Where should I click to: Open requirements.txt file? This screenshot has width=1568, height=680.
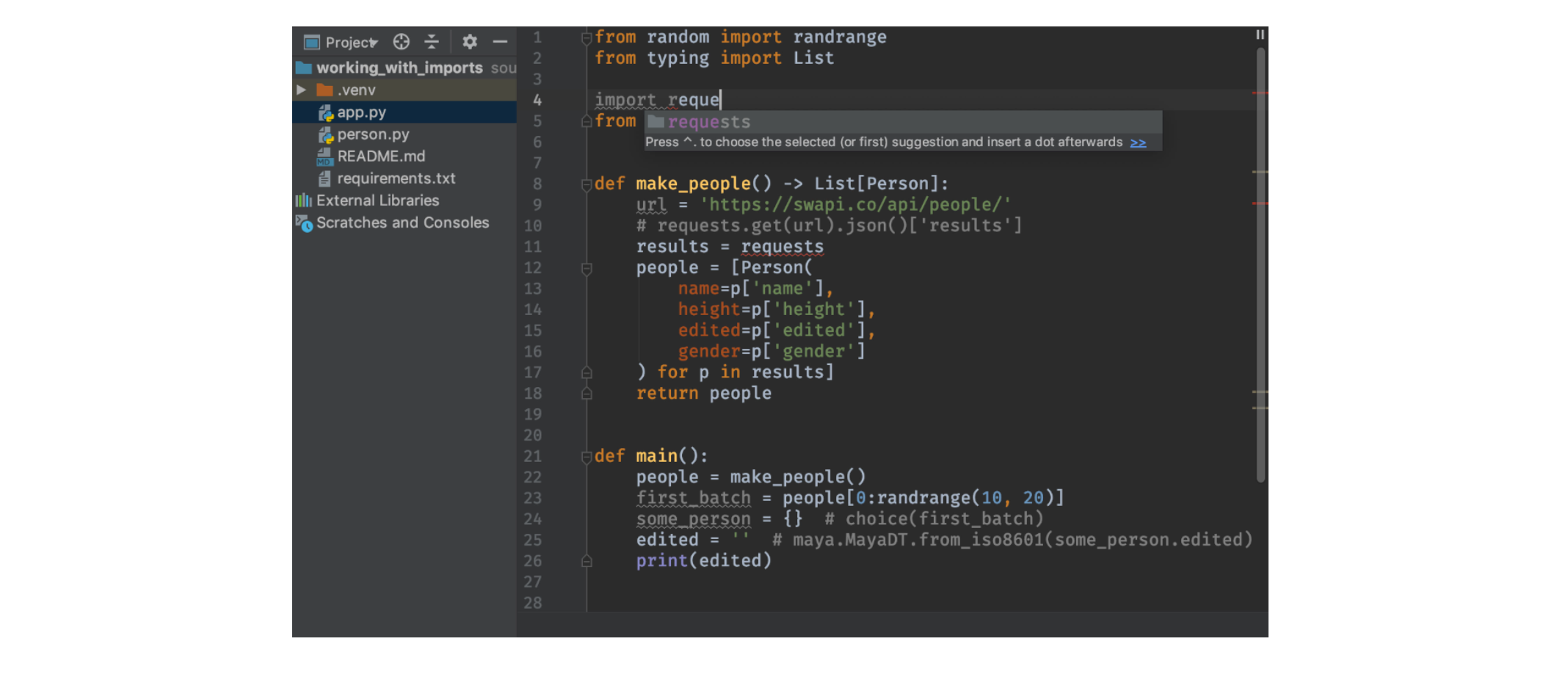click(x=404, y=178)
